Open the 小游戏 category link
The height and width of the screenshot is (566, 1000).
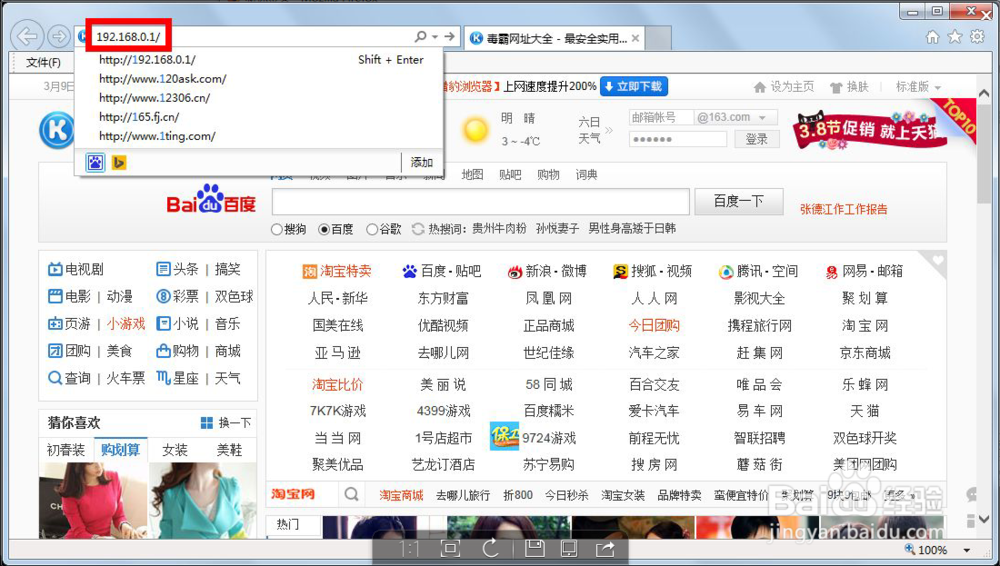click(x=126, y=324)
